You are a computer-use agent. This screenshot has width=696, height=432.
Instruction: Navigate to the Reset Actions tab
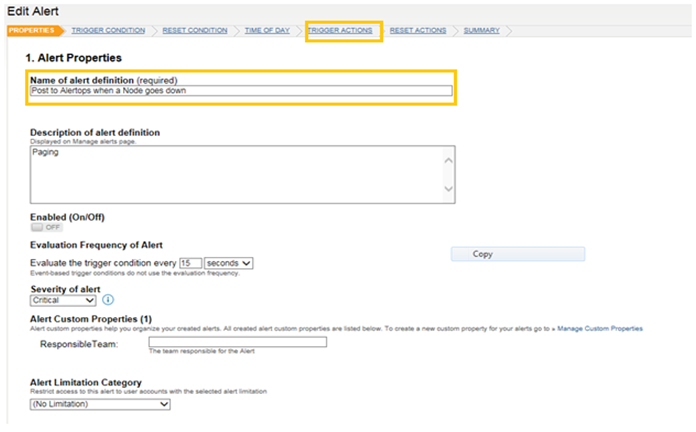point(417,31)
